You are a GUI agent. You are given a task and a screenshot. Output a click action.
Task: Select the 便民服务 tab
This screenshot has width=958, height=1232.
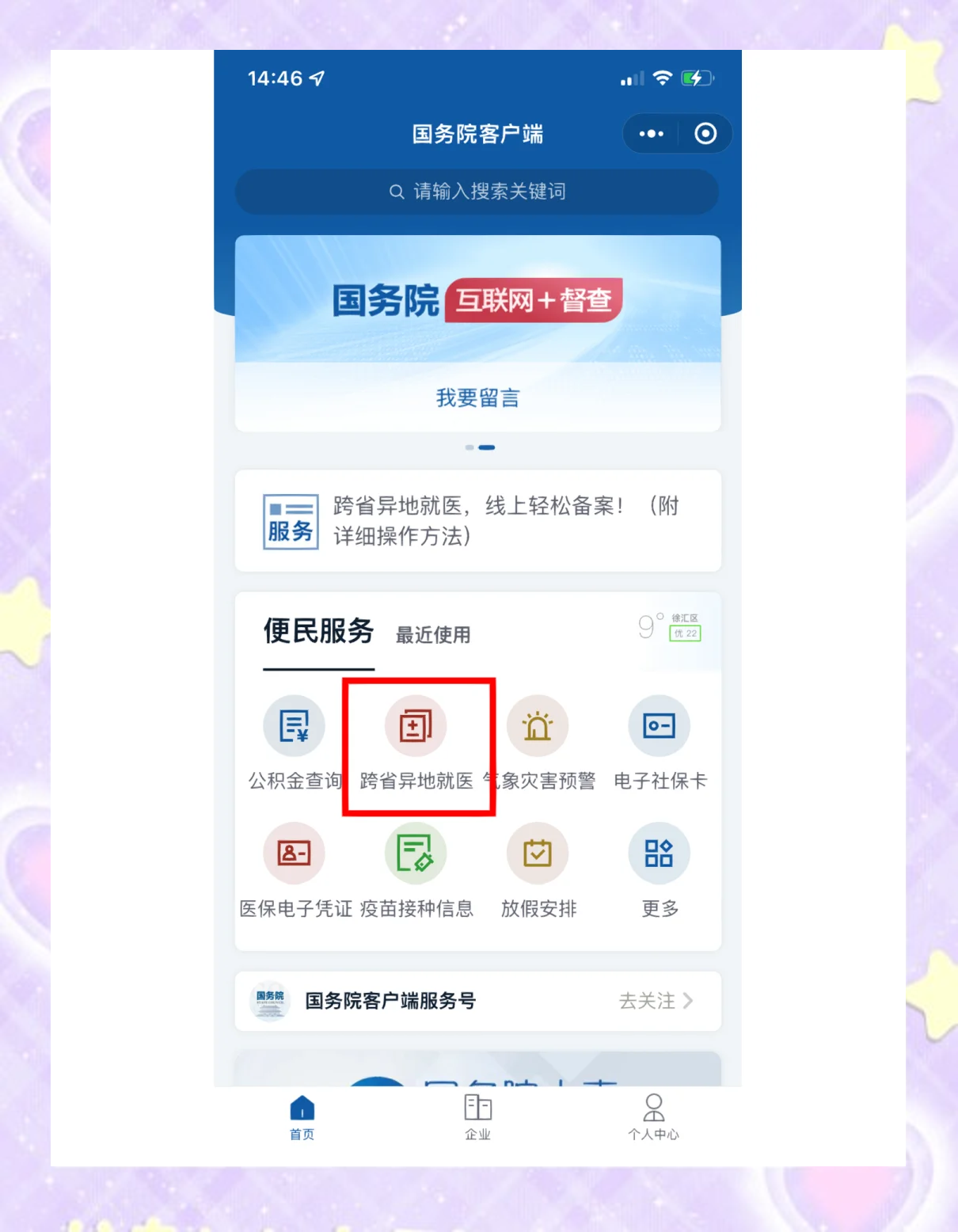[318, 631]
